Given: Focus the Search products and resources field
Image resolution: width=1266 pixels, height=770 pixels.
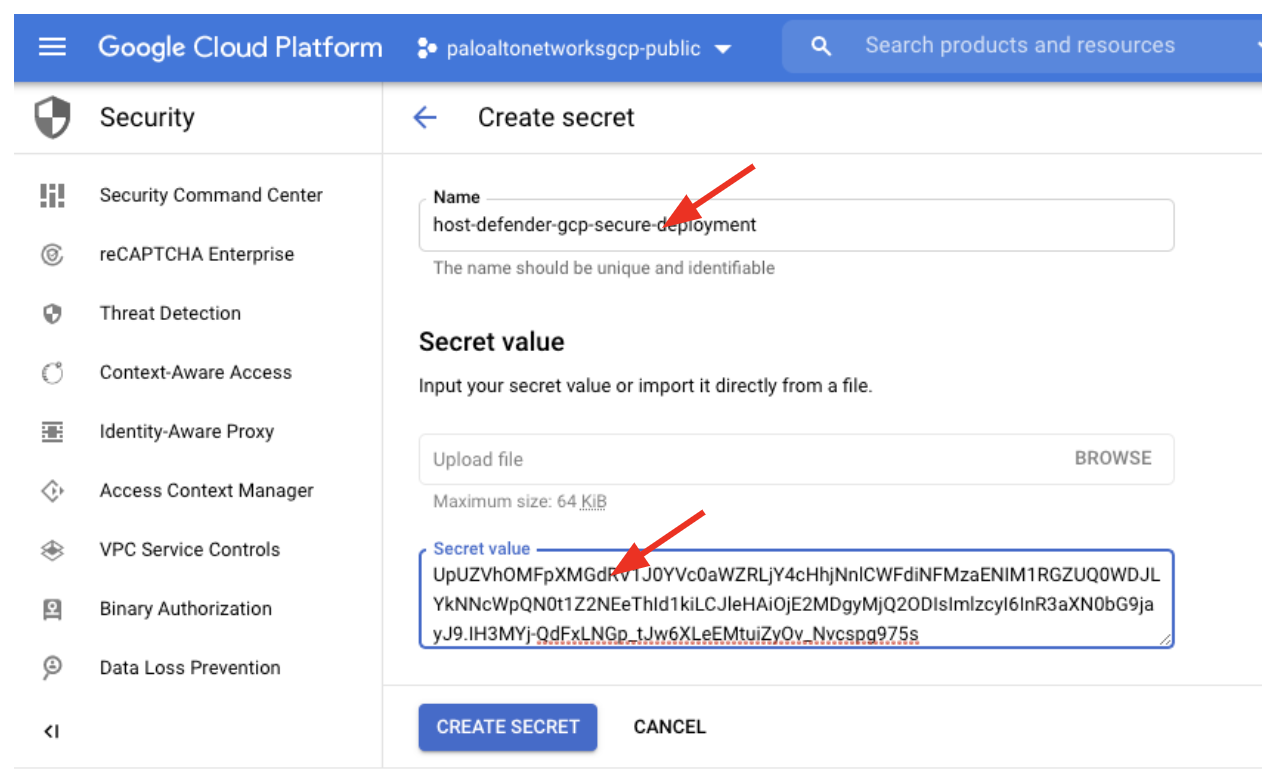Looking at the screenshot, I should pos(1019,46).
